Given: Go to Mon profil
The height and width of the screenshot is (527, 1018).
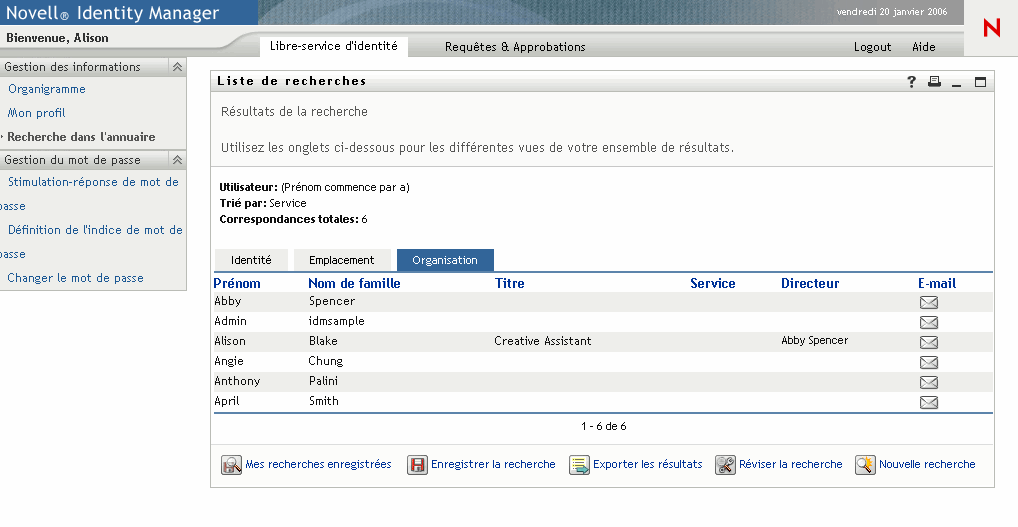Looking at the screenshot, I should point(36,113).
